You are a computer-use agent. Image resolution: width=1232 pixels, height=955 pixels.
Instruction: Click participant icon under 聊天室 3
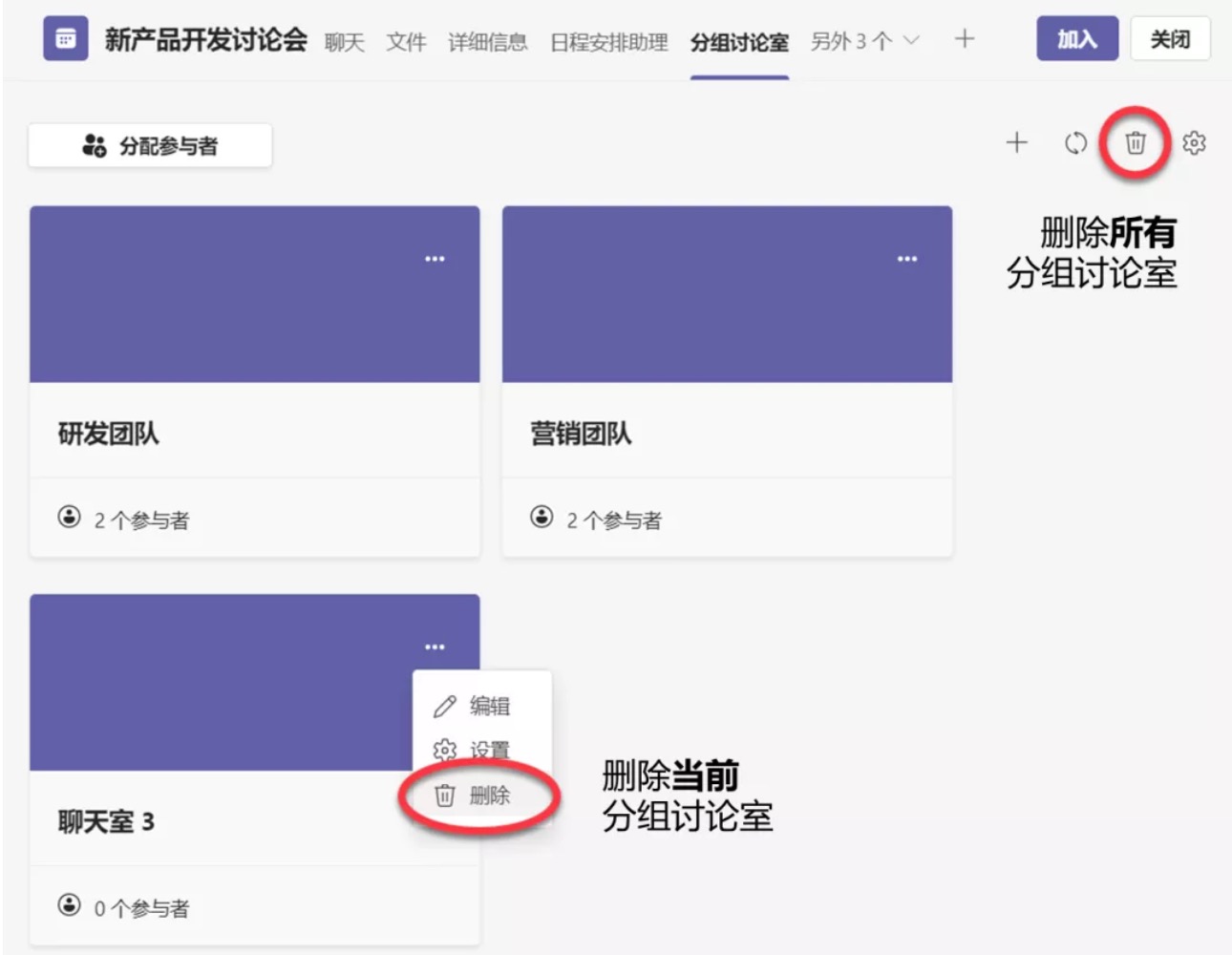[69, 905]
